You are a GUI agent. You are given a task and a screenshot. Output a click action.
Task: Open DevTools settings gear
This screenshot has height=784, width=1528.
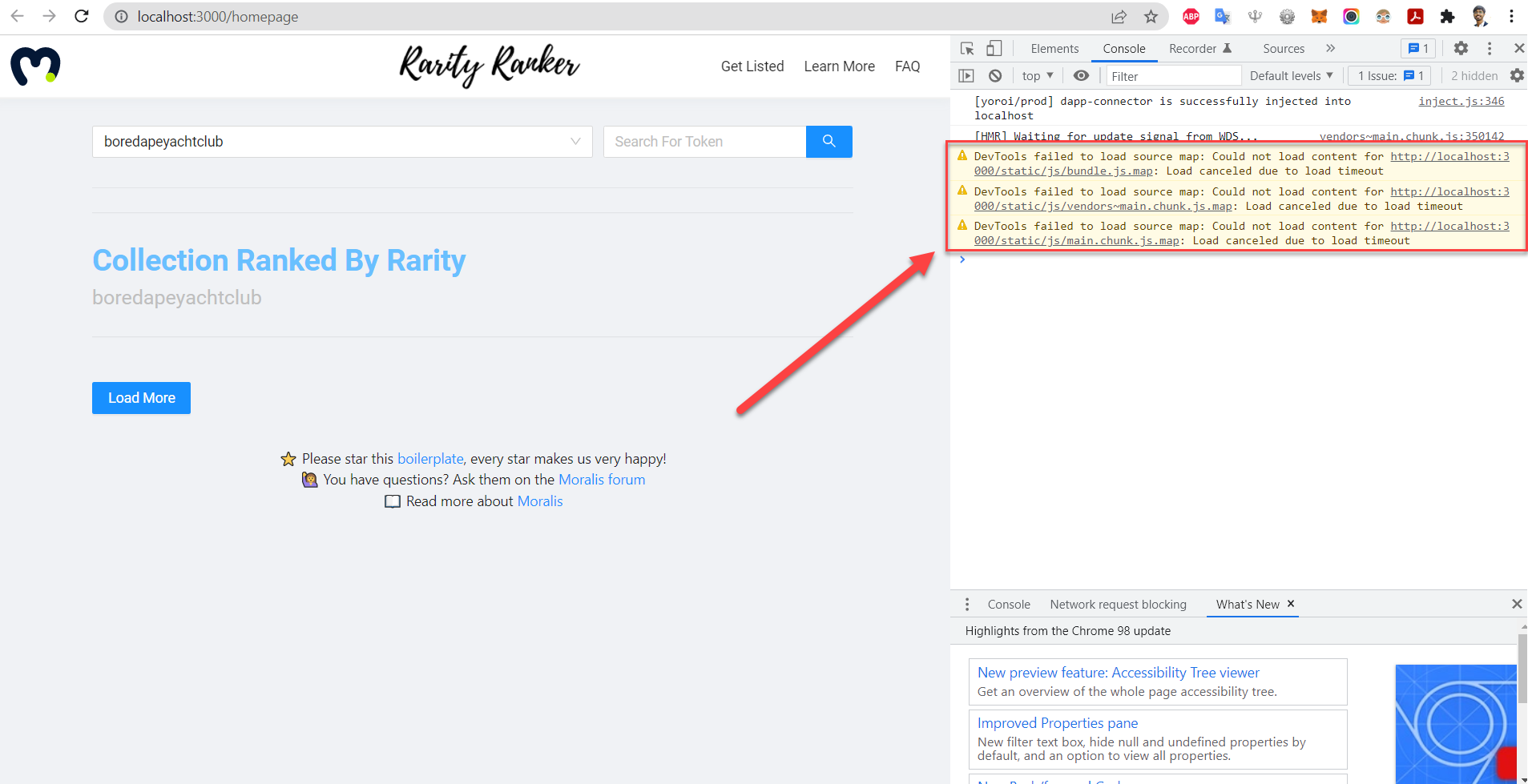pos(1461,48)
